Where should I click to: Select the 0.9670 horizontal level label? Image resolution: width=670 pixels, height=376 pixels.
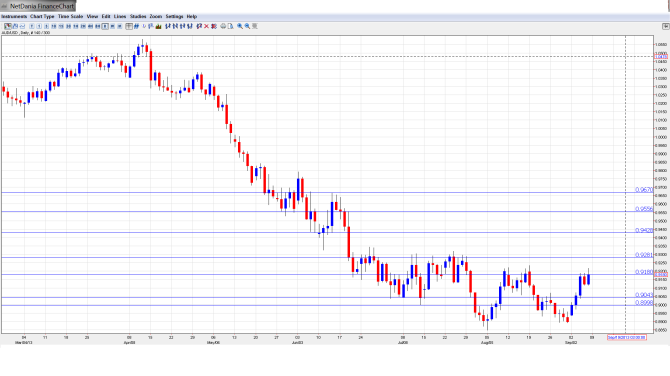[644, 189]
